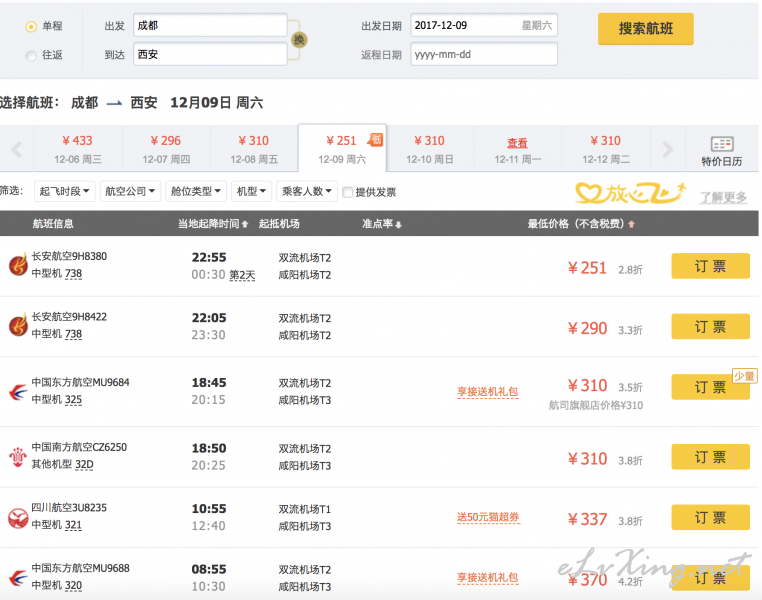Select the 12-10 周日 ¥310 date tab
The height and width of the screenshot is (600, 762).
[x=430, y=149]
